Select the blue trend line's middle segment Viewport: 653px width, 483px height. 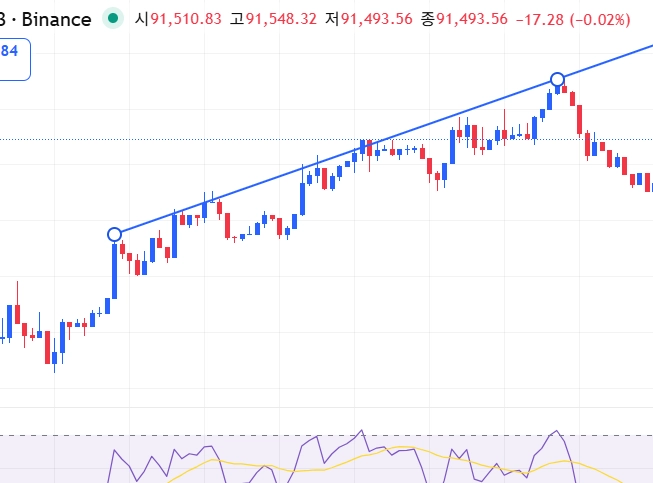click(x=336, y=157)
